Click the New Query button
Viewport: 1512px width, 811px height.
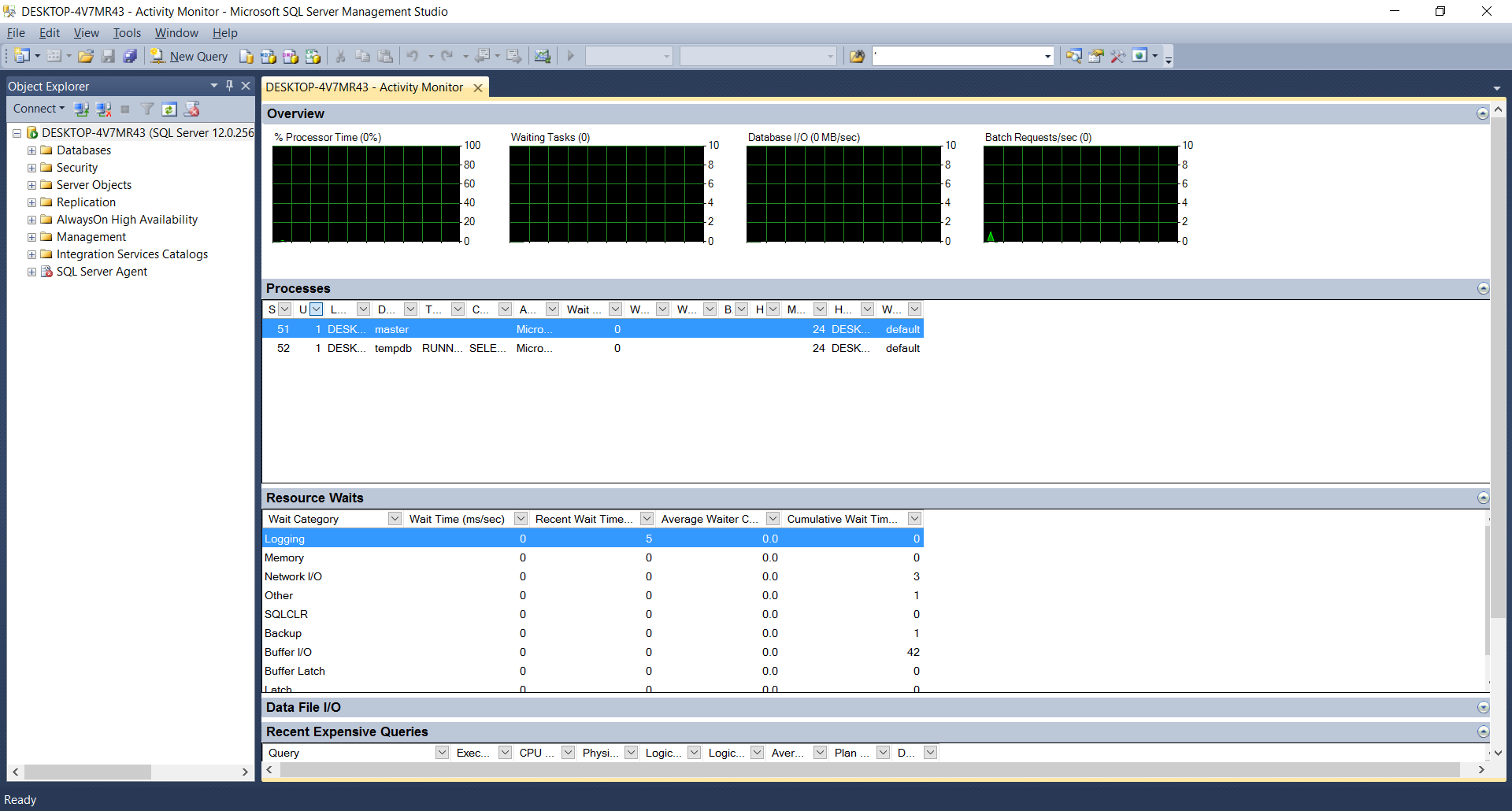point(189,56)
